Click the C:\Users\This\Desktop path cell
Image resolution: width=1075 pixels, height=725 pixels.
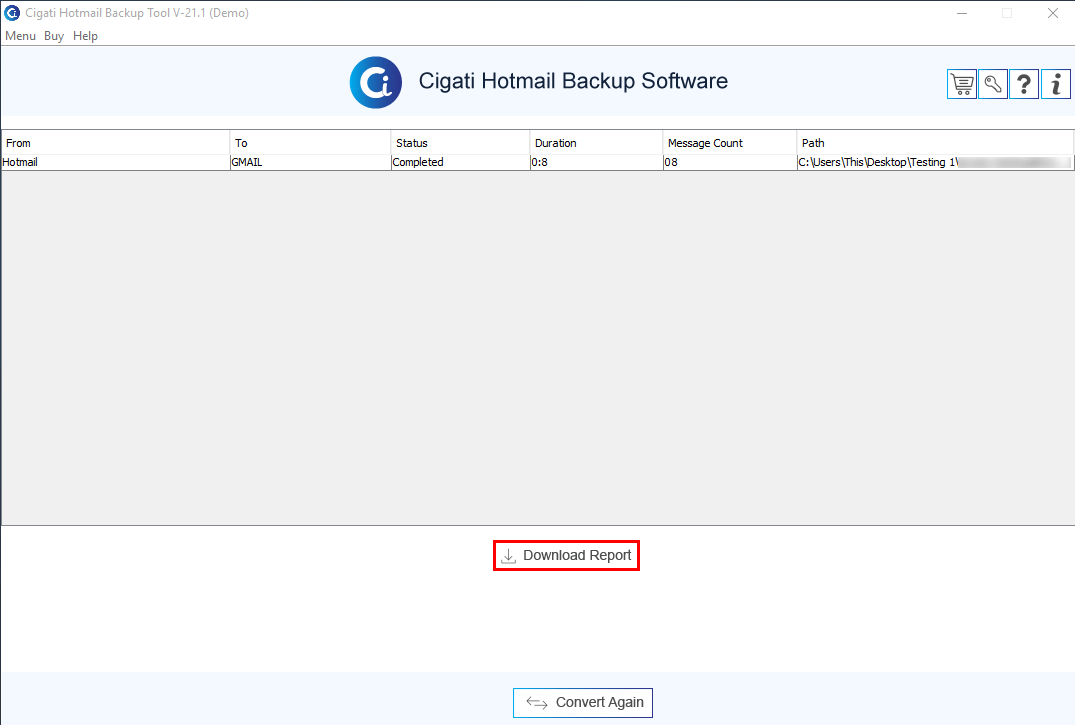[x=935, y=163]
